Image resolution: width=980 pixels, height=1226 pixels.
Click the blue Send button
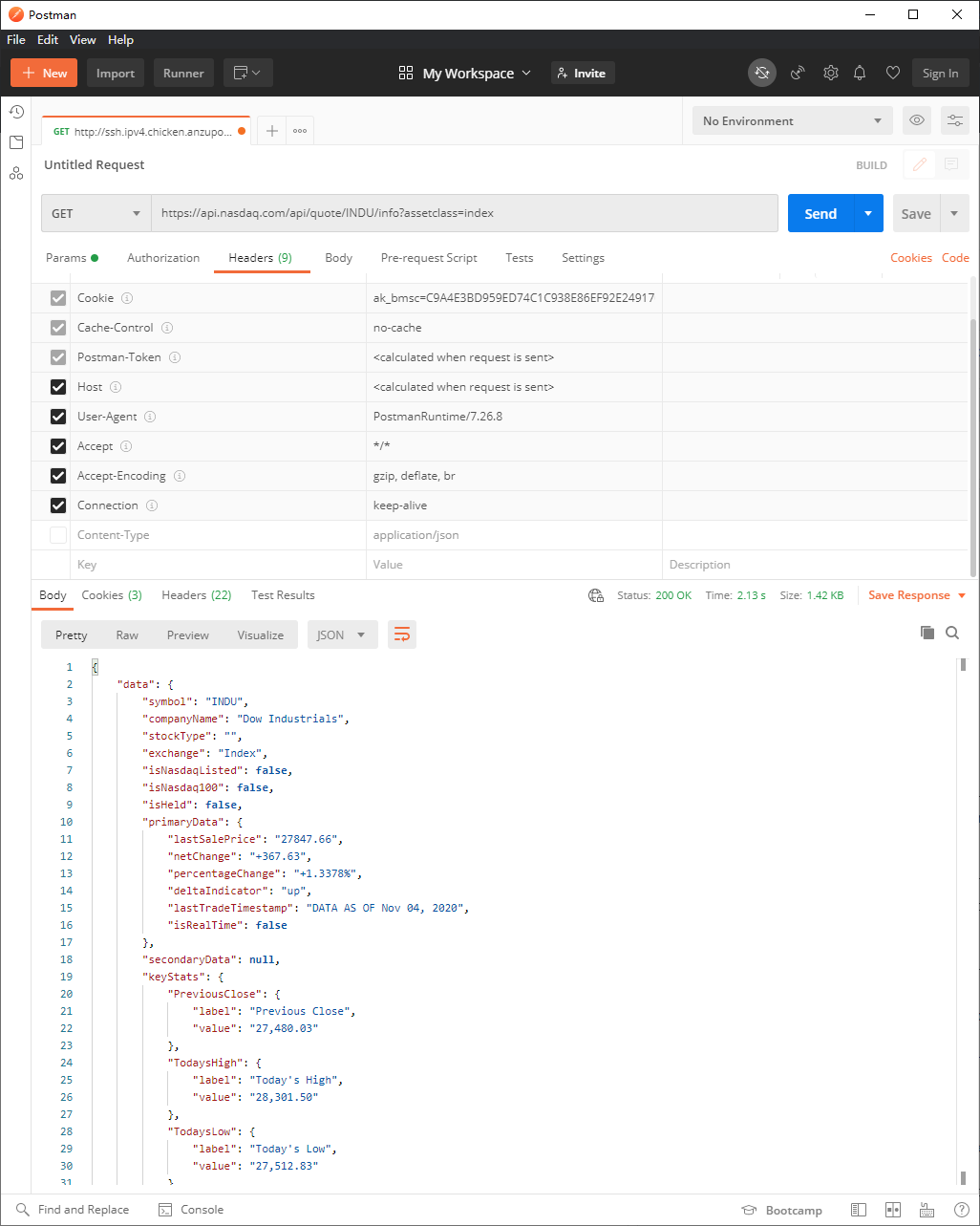(820, 213)
